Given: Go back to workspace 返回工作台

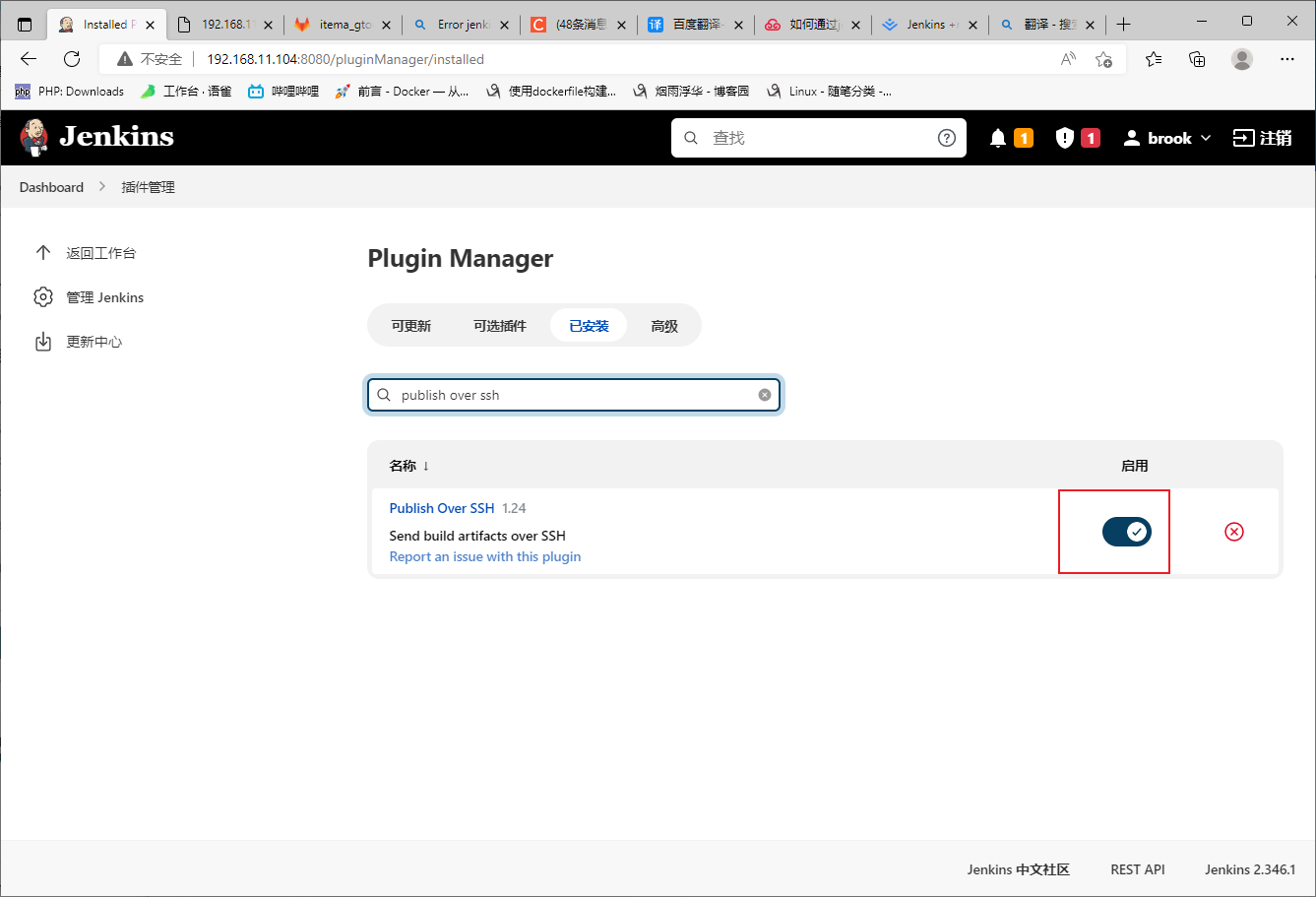Looking at the screenshot, I should pos(85,253).
